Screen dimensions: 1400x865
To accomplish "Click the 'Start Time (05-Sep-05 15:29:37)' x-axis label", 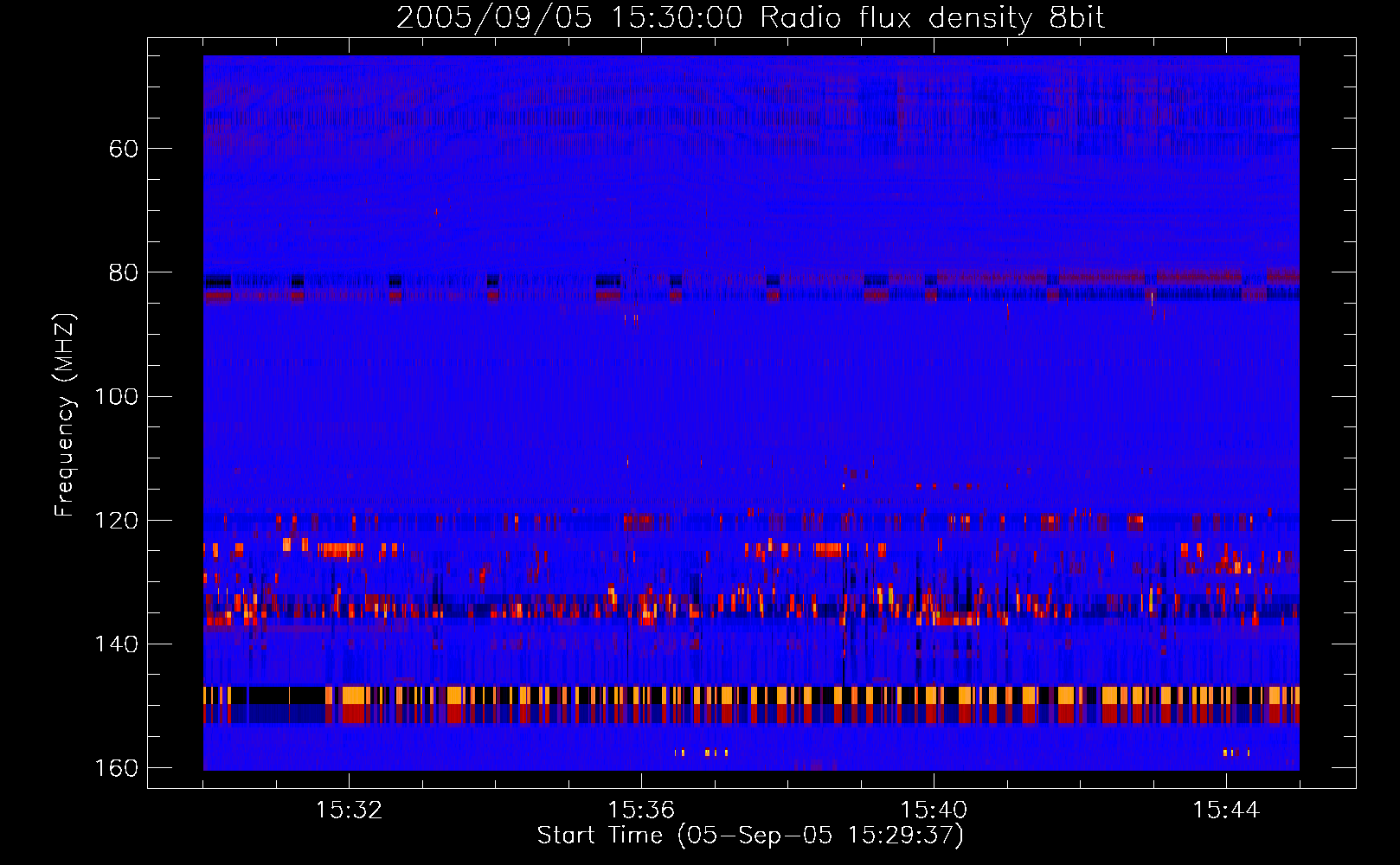I will [x=750, y=836].
